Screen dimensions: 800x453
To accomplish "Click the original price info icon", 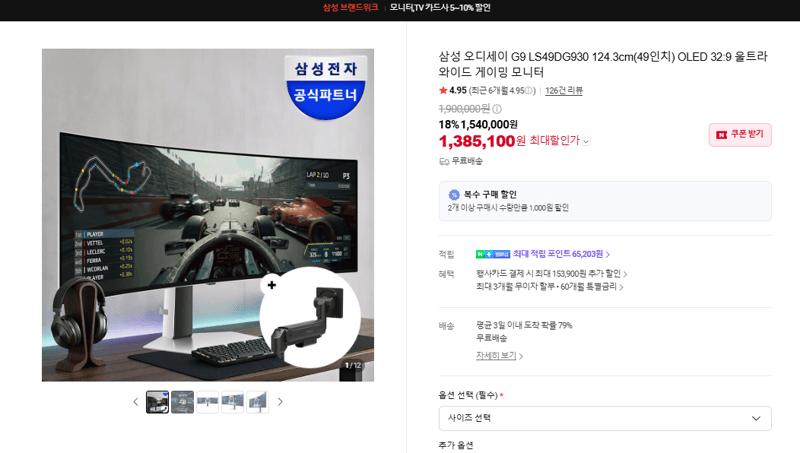I will (497, 109).
